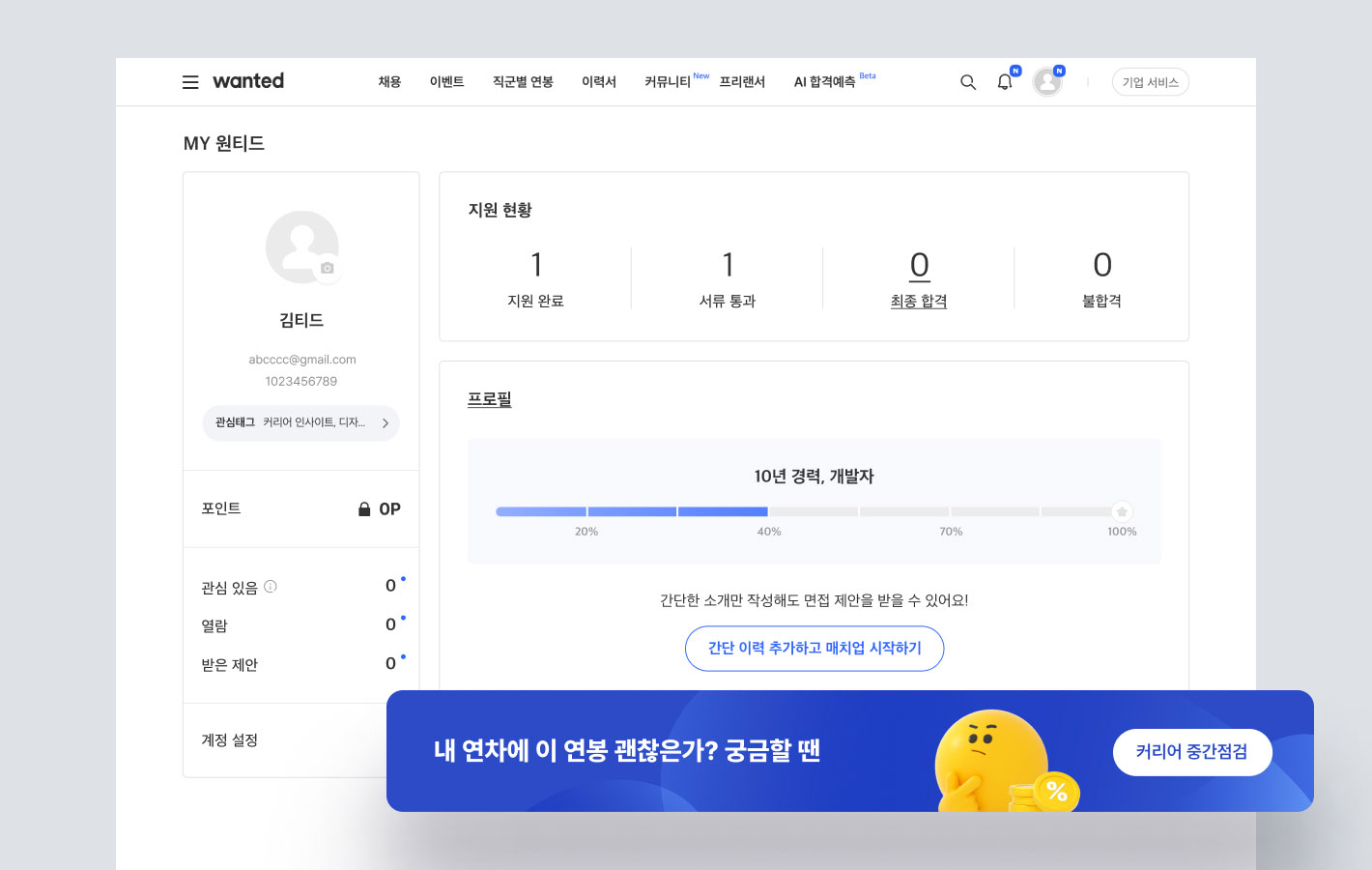
Task: Open the 커뮤니티 menu
Action: click(668, 82)
